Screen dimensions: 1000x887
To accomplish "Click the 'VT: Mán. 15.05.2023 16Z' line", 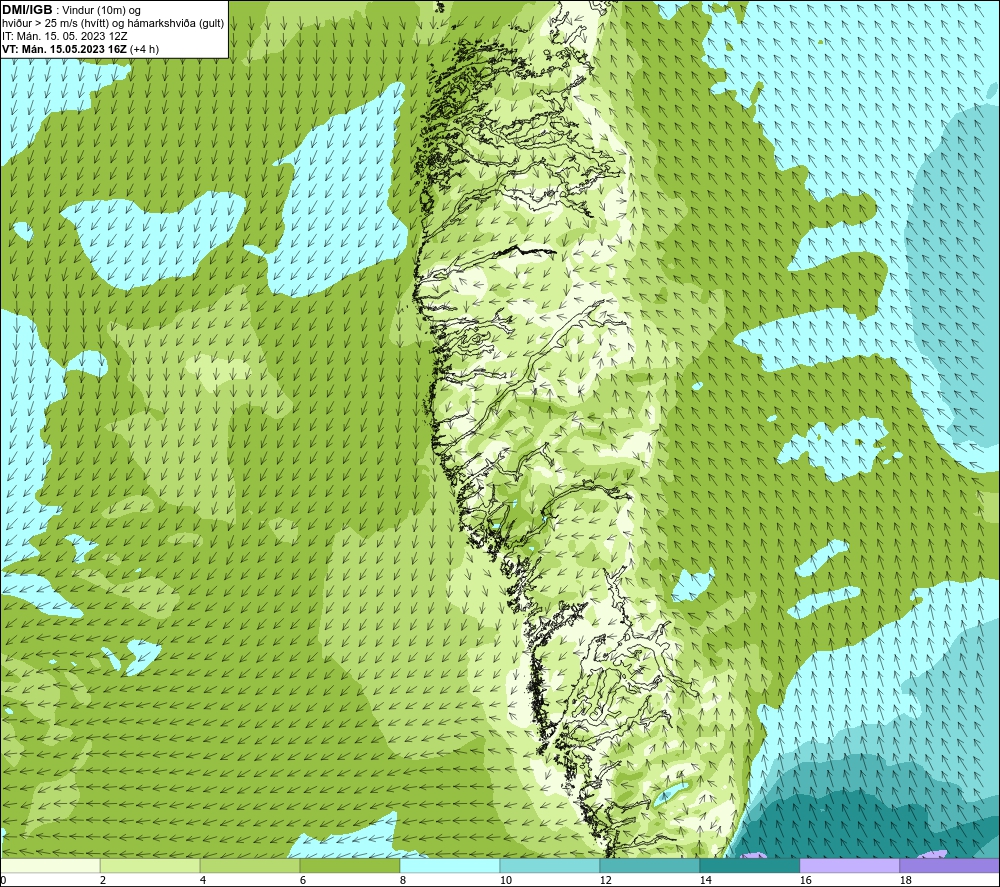I will [64, 49].
